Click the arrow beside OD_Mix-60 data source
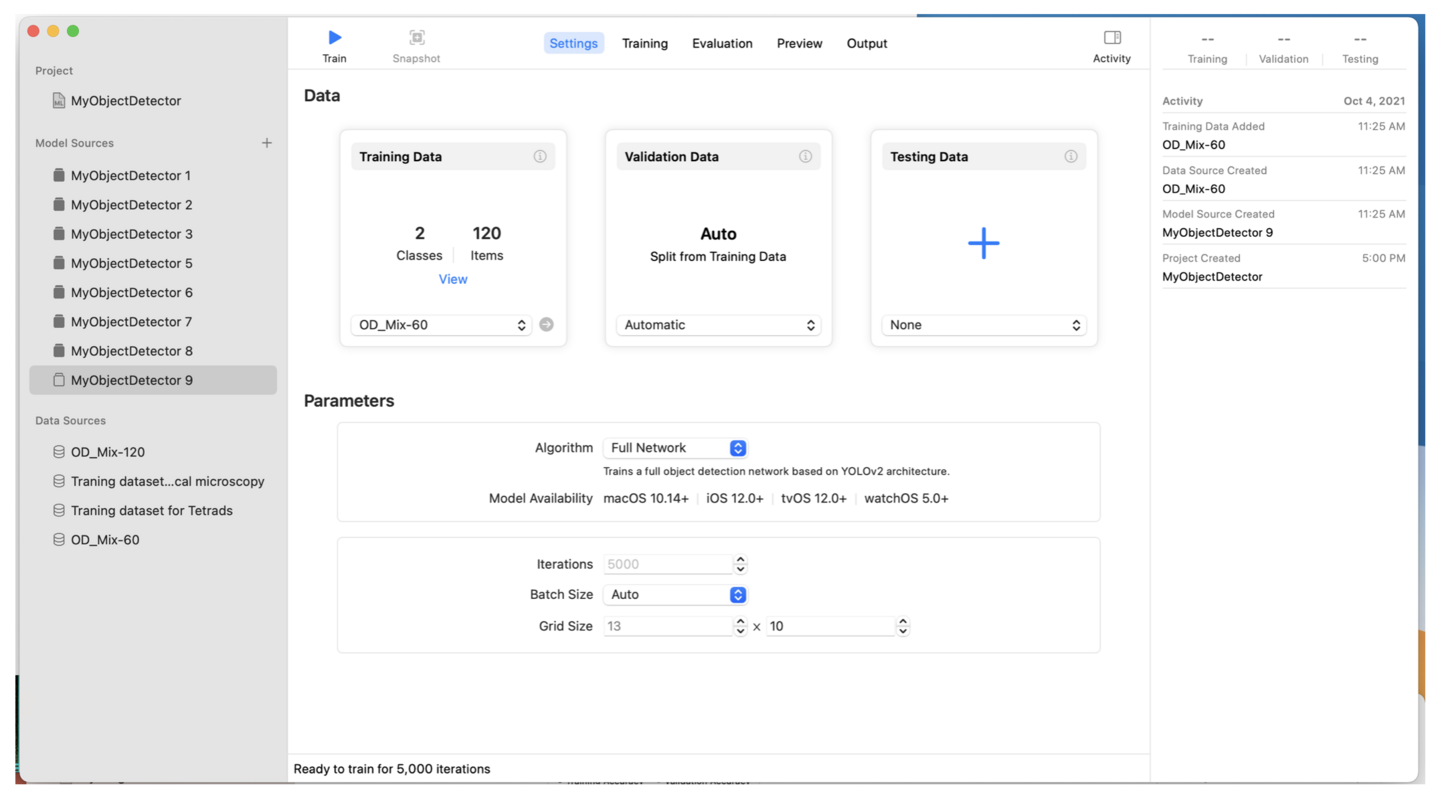 547,325
